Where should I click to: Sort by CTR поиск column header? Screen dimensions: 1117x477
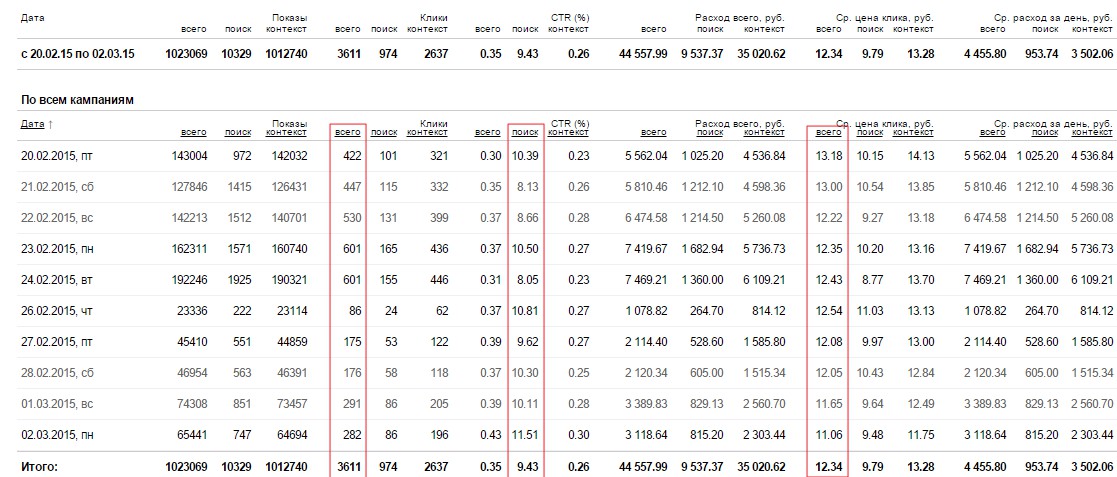[525, 132]
